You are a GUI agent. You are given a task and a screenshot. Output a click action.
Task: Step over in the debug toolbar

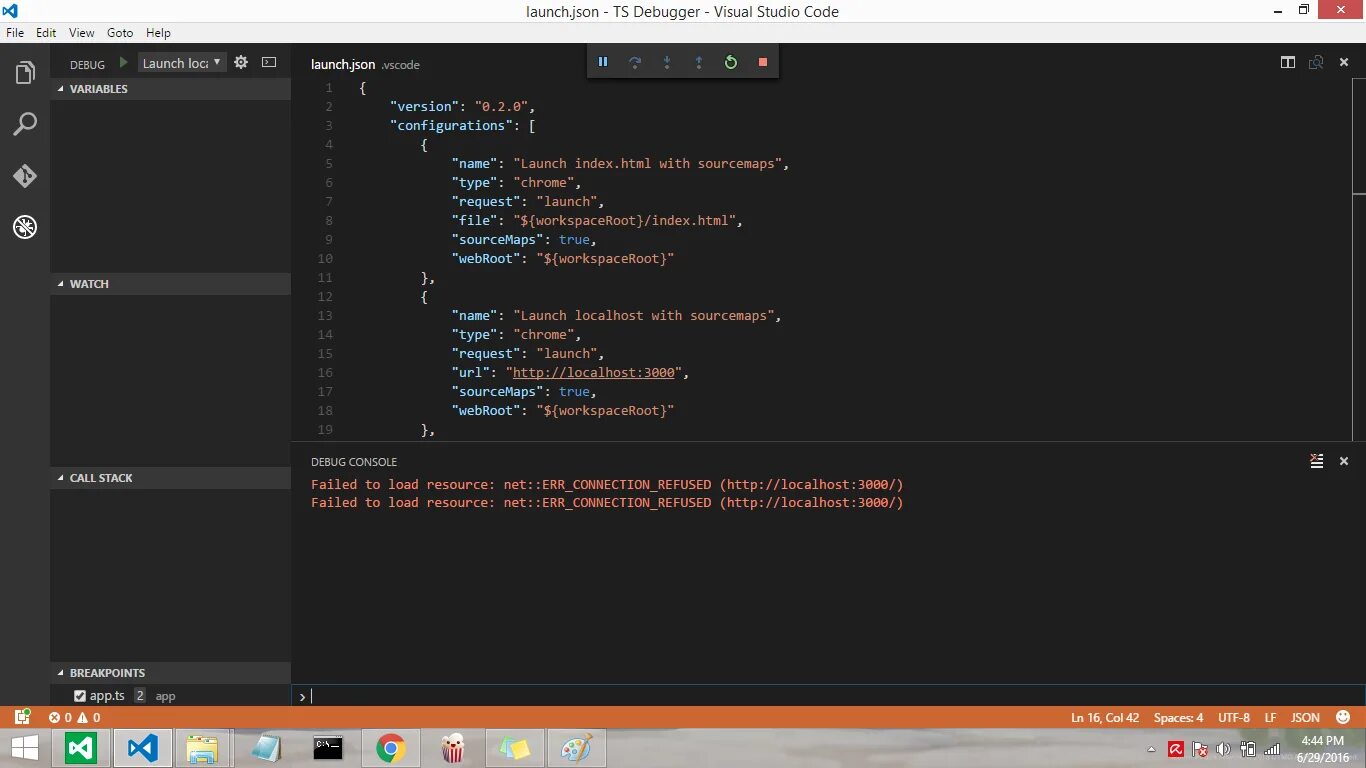tap(635, 62)
